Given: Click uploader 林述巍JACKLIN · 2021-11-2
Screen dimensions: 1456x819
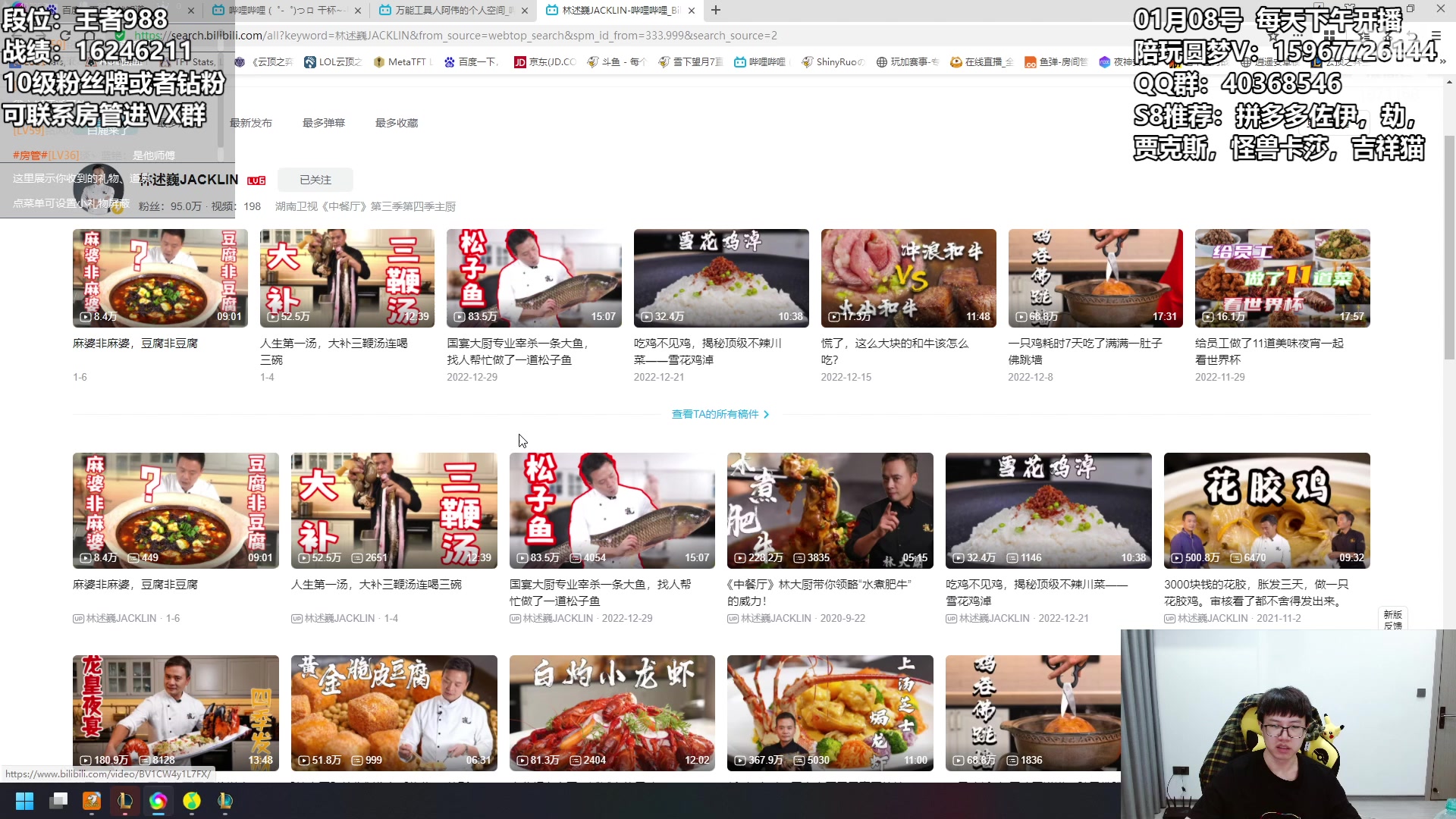Looking at the screenshot, I should coord(1232,619).
